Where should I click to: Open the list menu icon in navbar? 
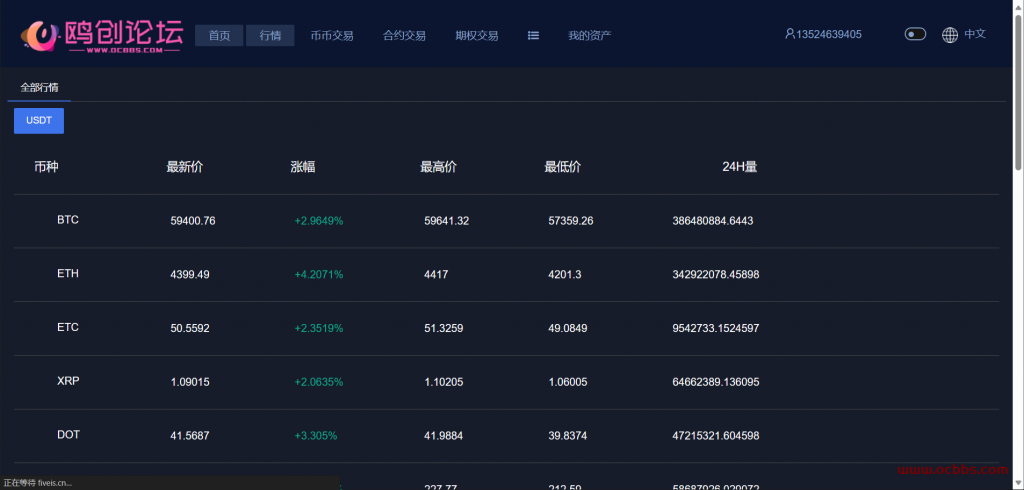click(x=533, y=35)
